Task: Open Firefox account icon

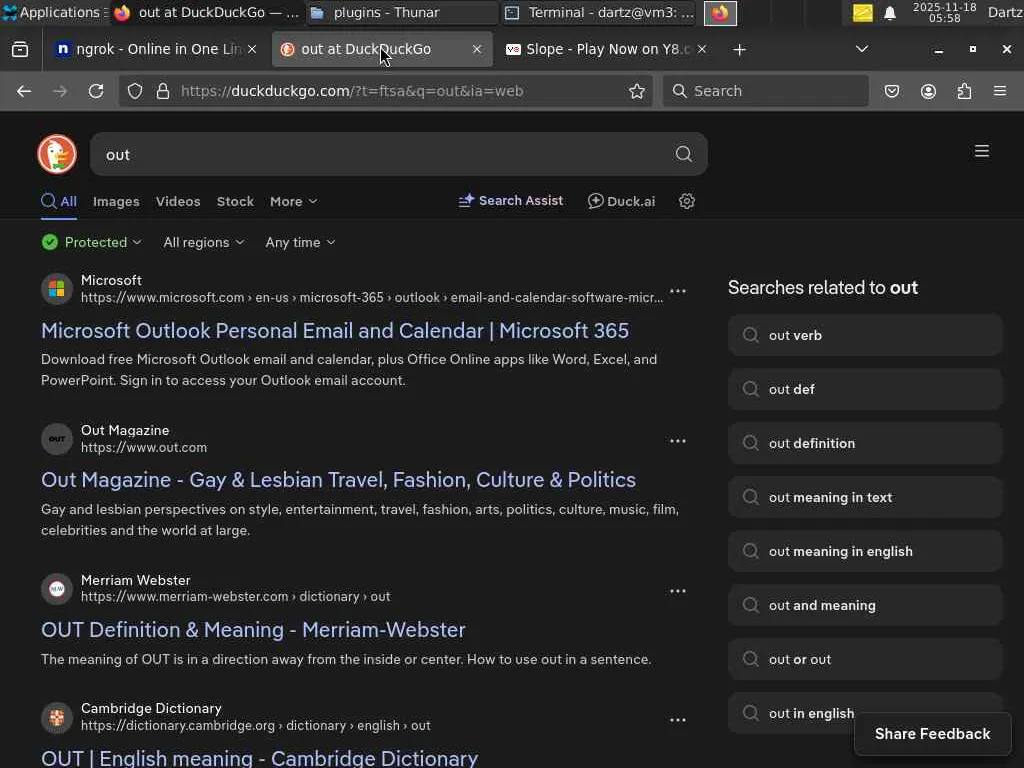Action: pyautogui.click(x=928, y=91)
